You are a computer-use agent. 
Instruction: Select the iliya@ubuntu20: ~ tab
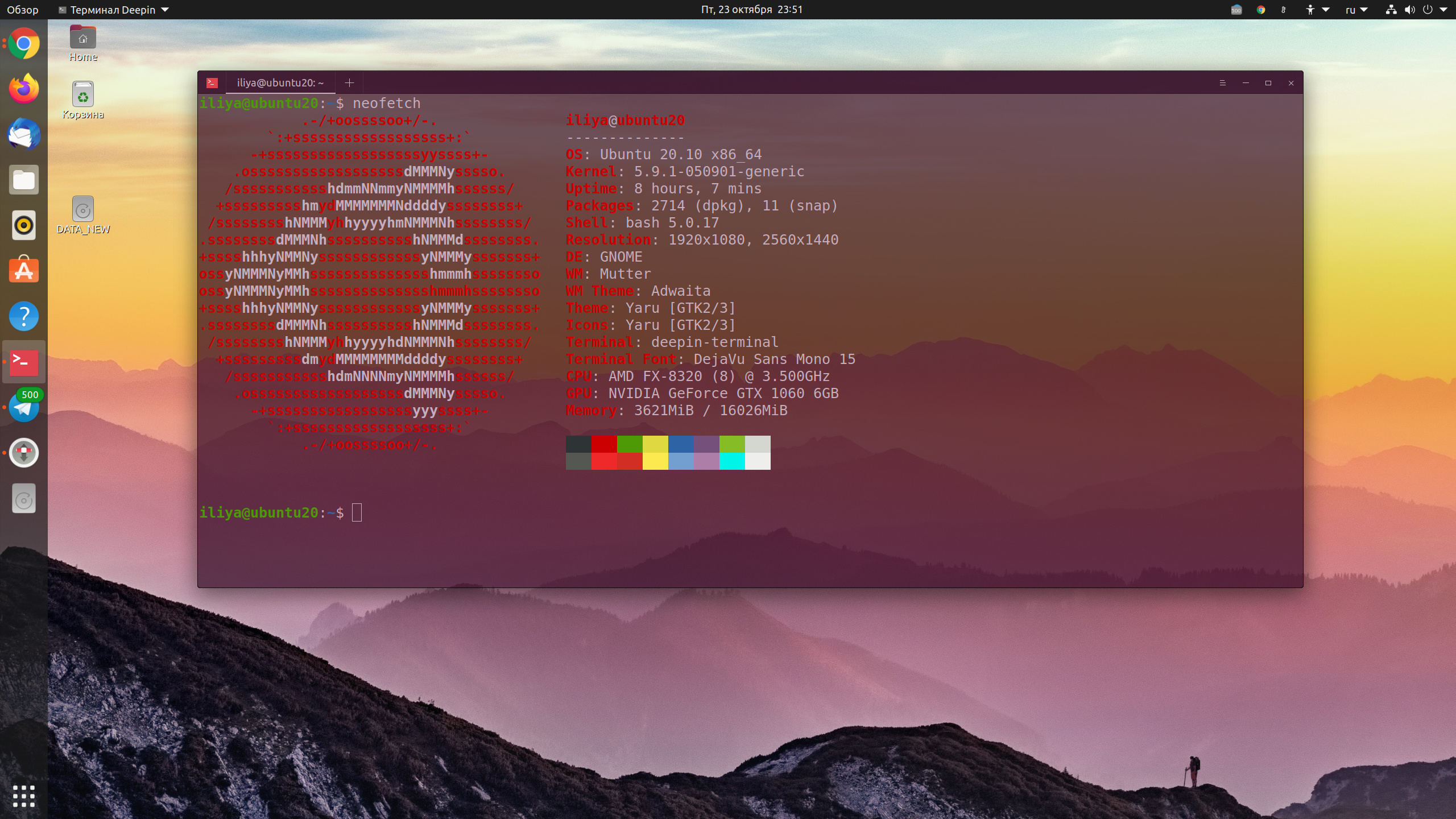[x=280, y=83]
